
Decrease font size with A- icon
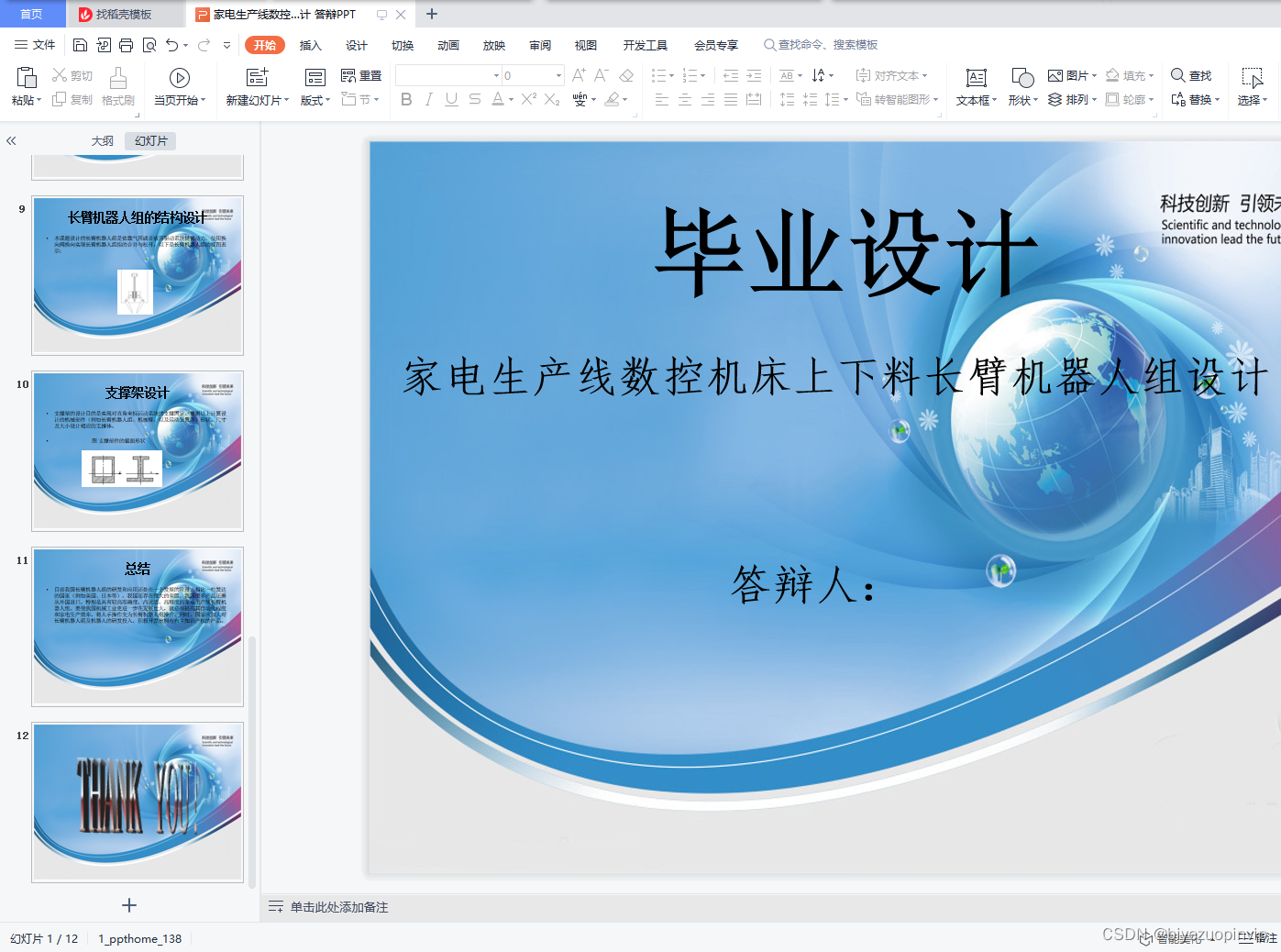click(602, 75)
